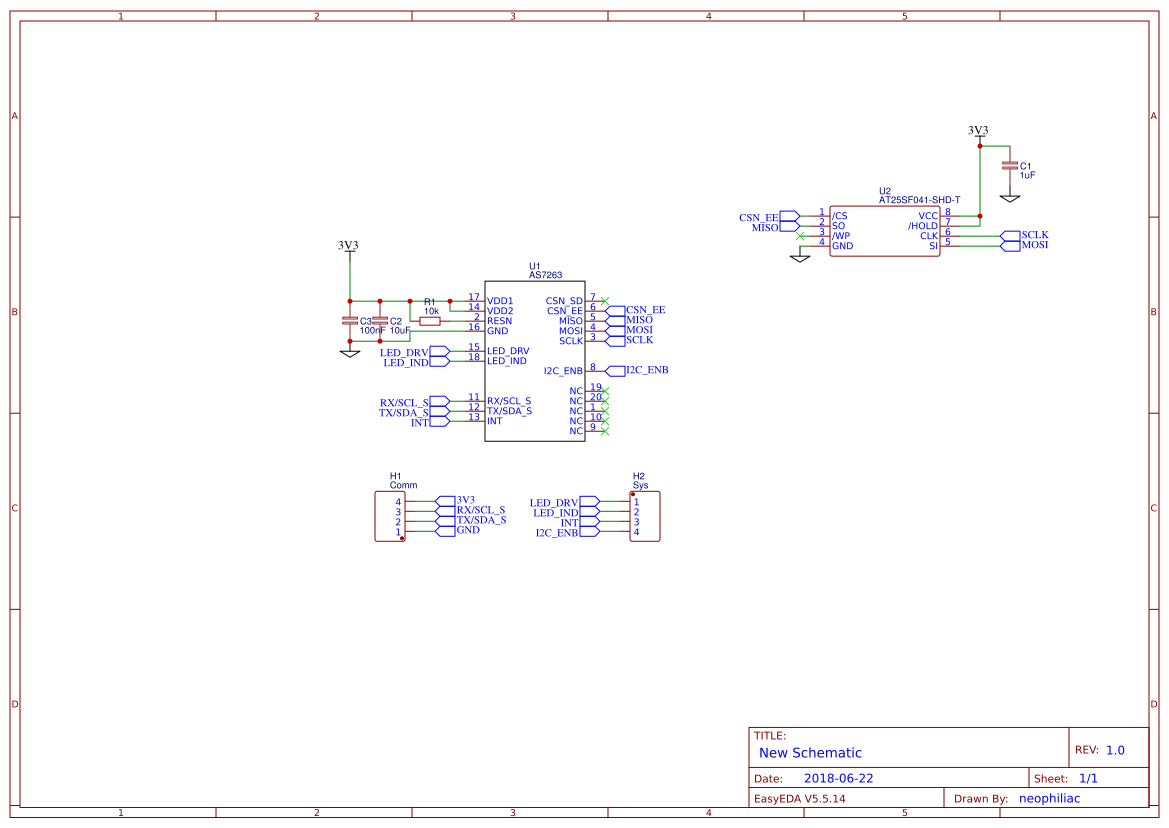Select the AT25SF041-SHD-T chip U2 body

click(884, 231)
